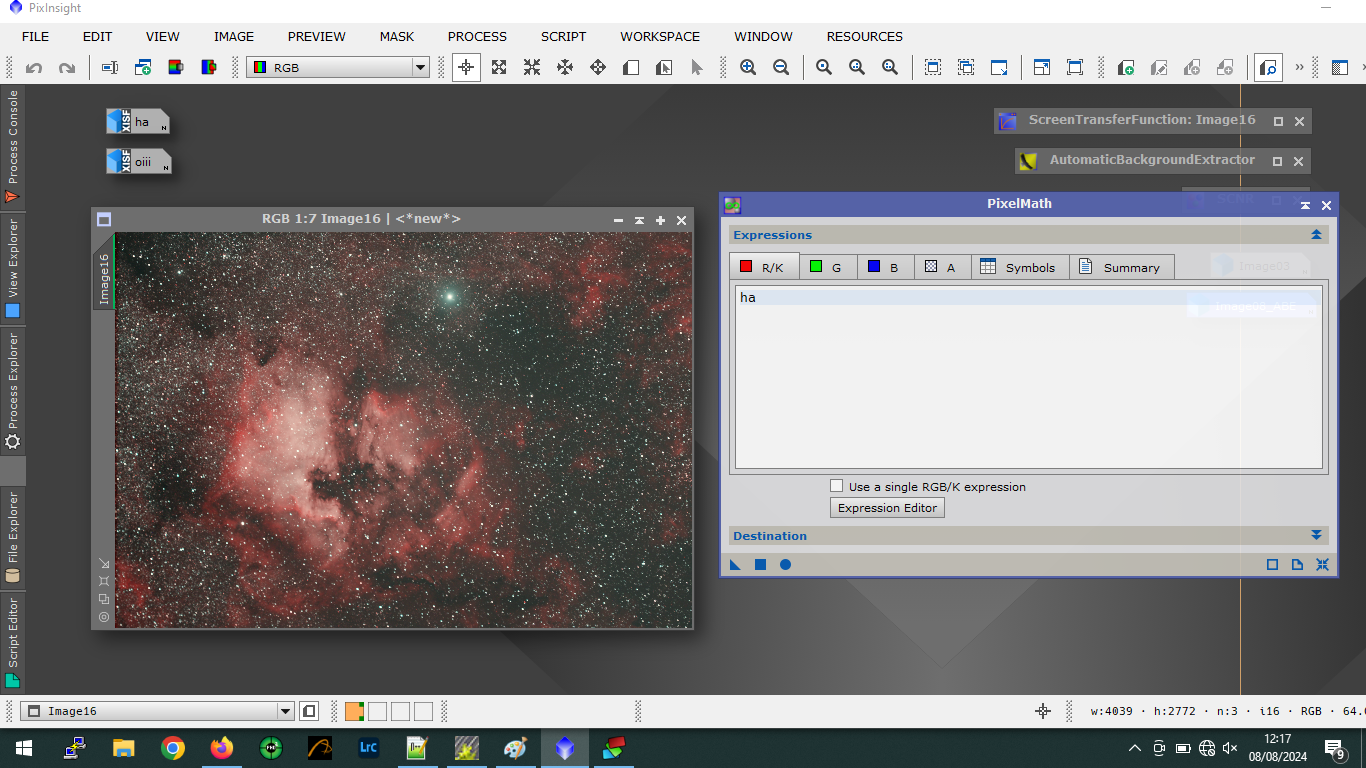Click PixelMath Apply Global circle icon
1366x768 pixels.
click(785, 565)
